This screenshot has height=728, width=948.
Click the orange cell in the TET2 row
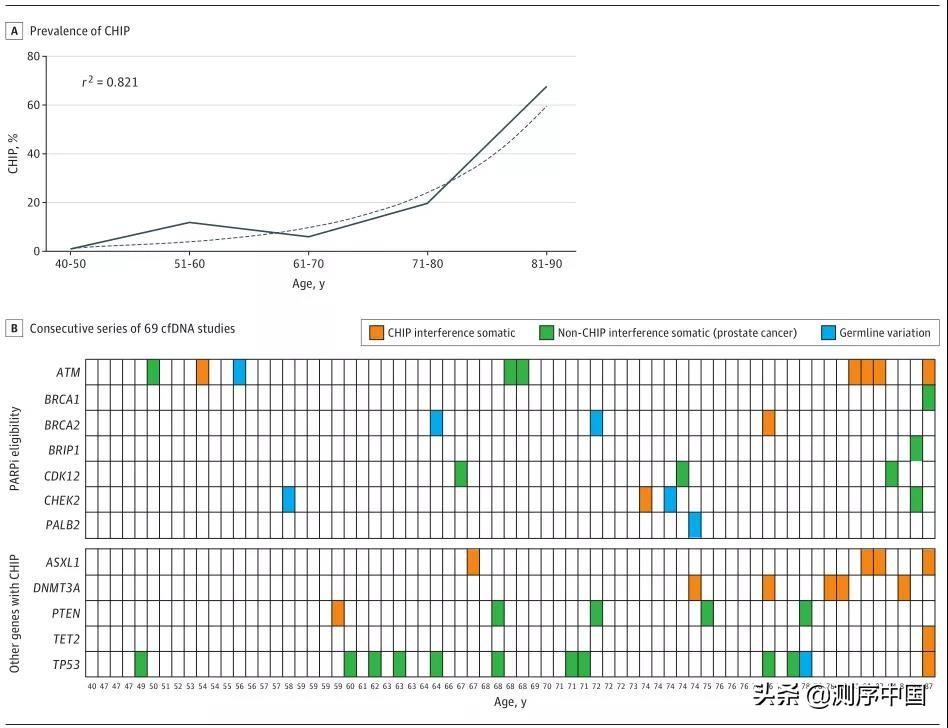(x=929, y=639)
